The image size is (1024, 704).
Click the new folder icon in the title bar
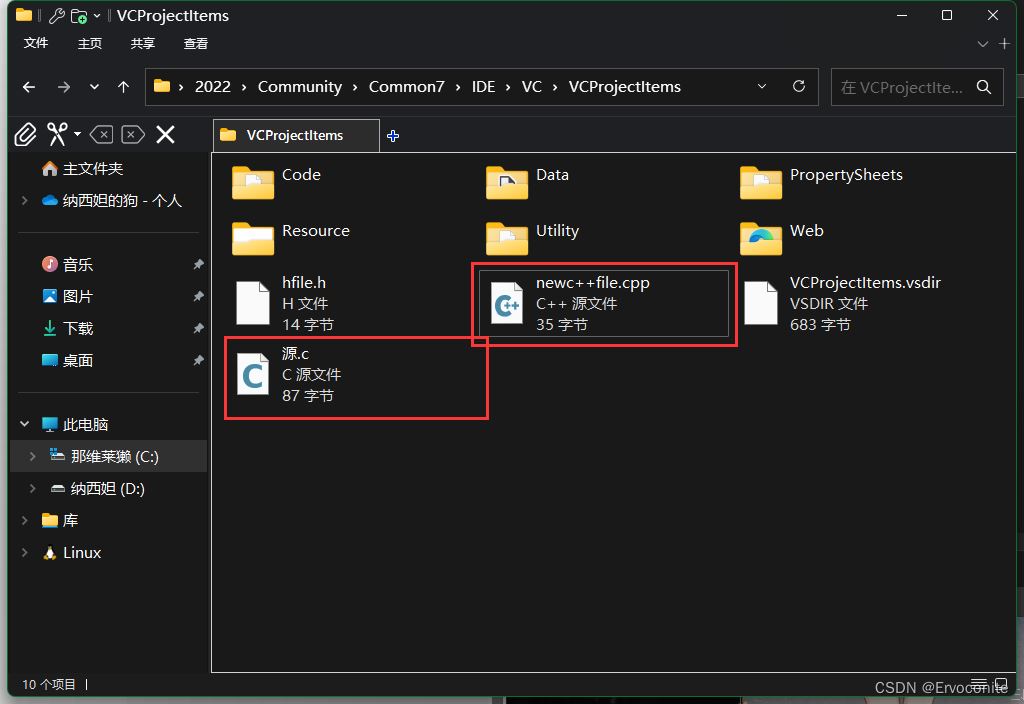pyautogui.click(x=79, y=16)
